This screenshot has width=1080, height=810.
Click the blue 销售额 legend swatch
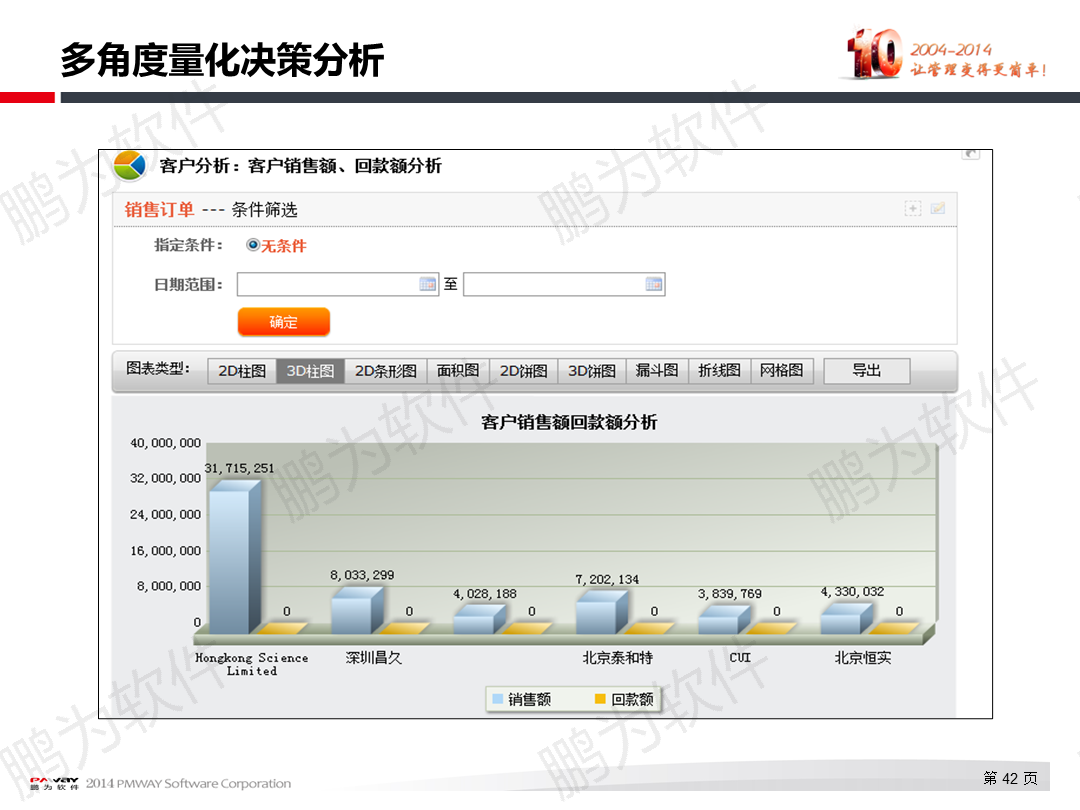(498, 699)
